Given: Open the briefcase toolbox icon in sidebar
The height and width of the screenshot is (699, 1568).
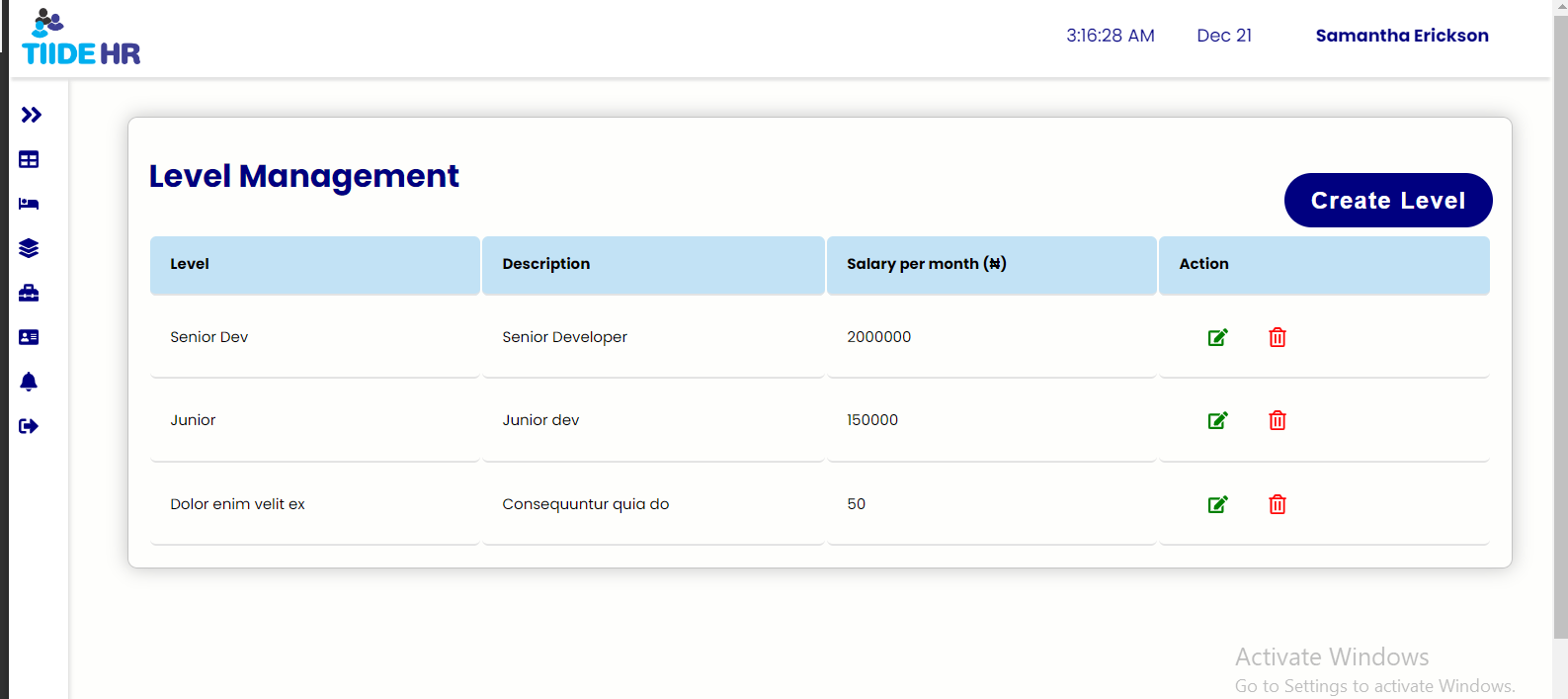Looking at the screenshot, I should pyautogui.click(x=29, y=293).
